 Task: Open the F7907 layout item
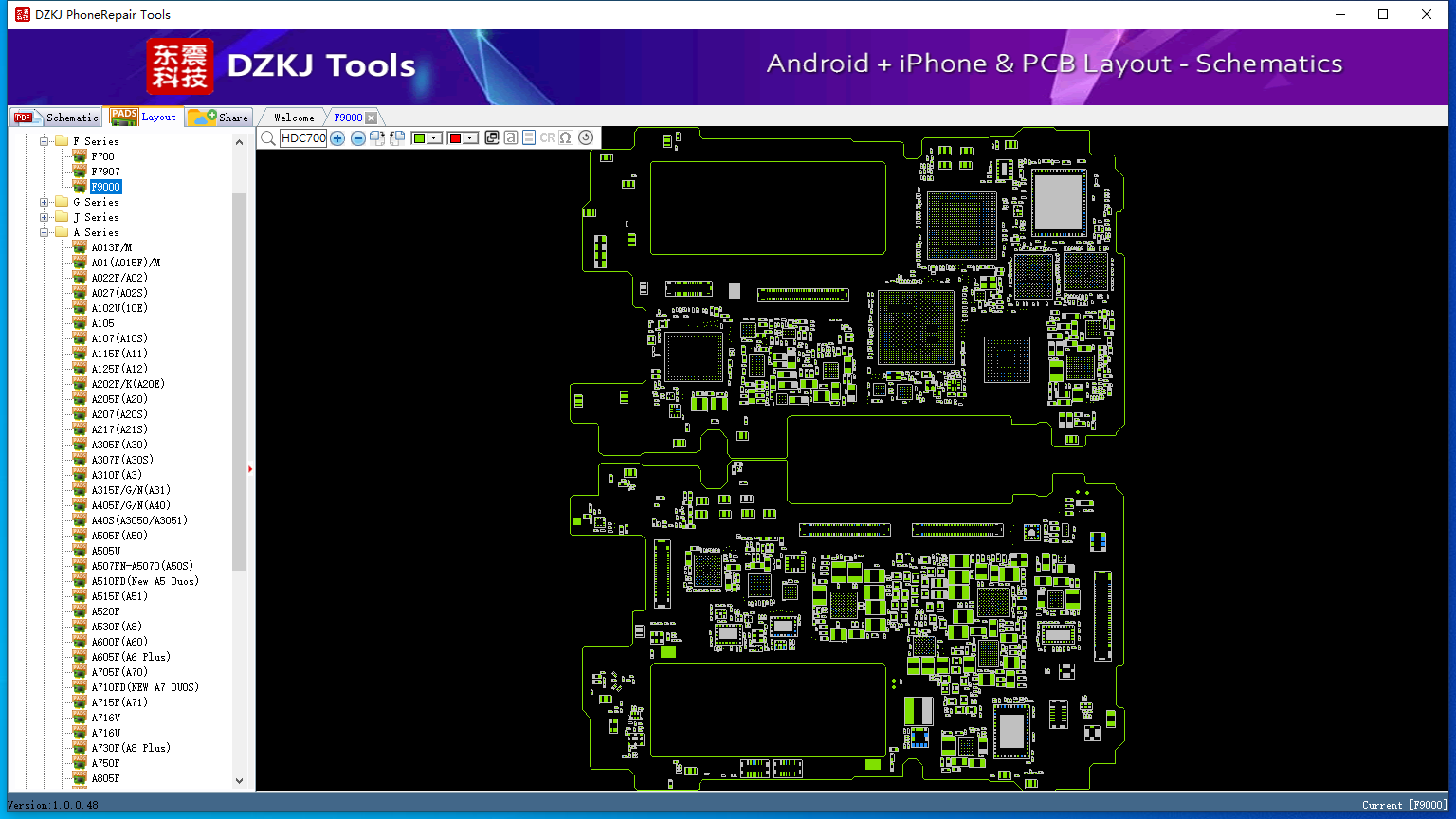[x=105, y=172]
